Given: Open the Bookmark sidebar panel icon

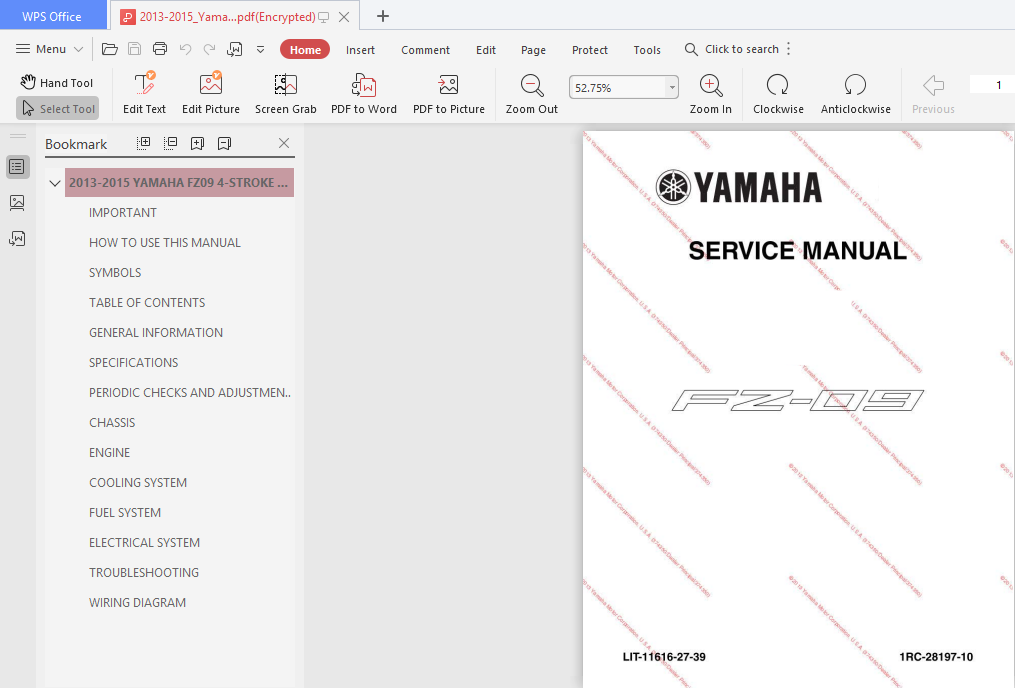Looking at the screenshot, I should [x=17, y=167].
